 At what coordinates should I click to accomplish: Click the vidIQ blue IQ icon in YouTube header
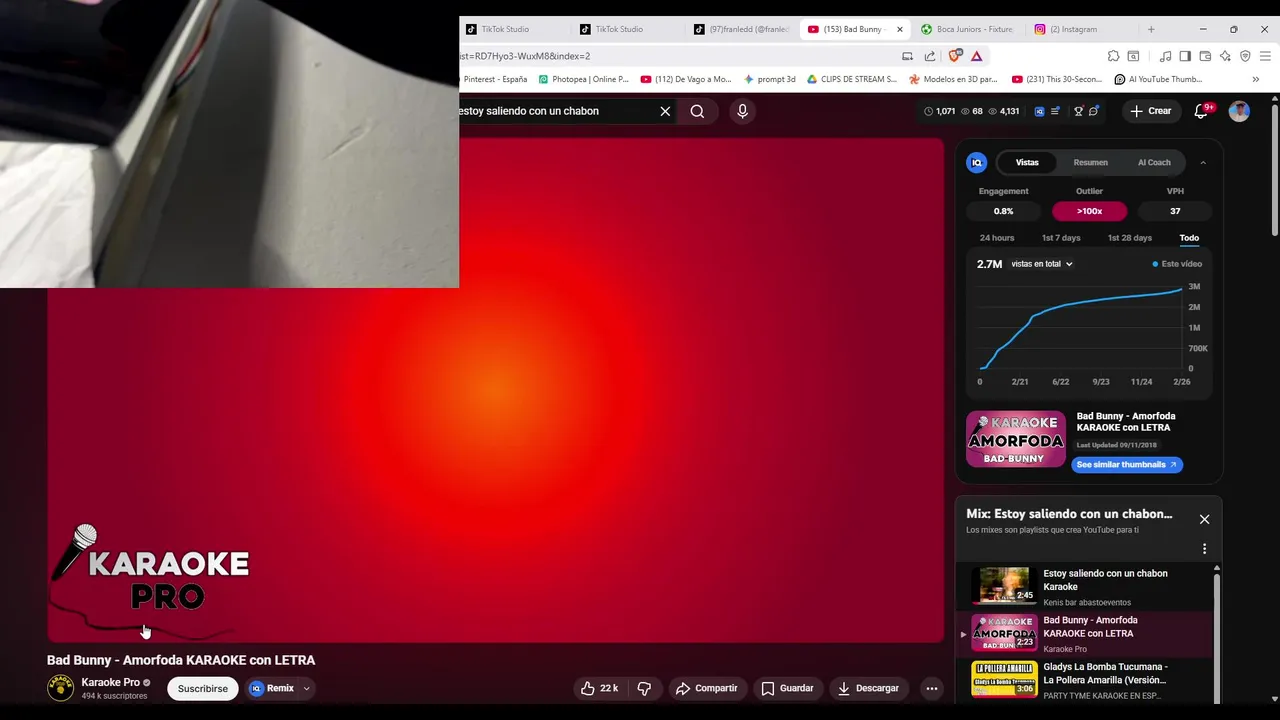(1040, 111)
